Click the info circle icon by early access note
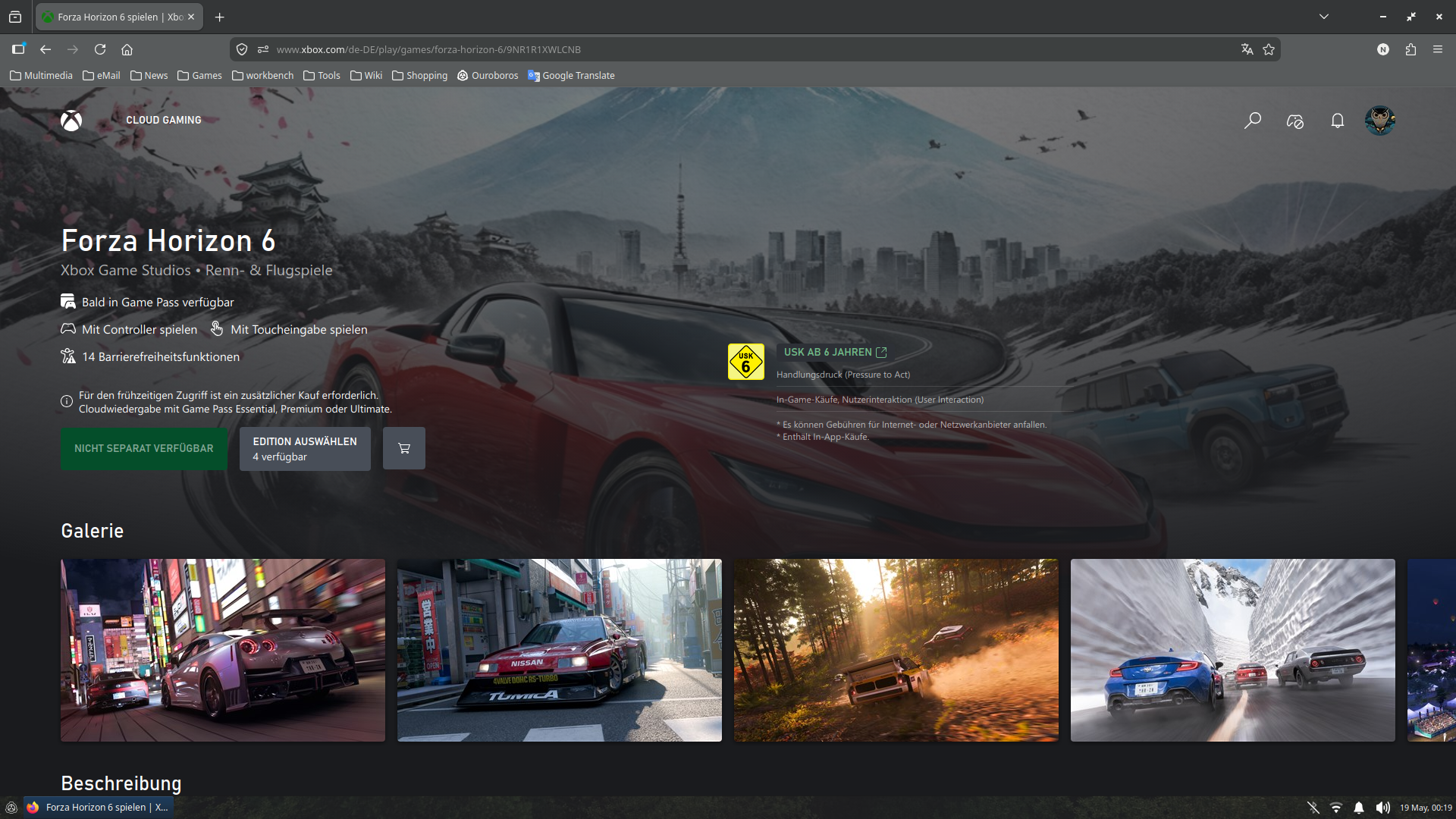Viewport: 1456px width, 819px height. (67, 401)
